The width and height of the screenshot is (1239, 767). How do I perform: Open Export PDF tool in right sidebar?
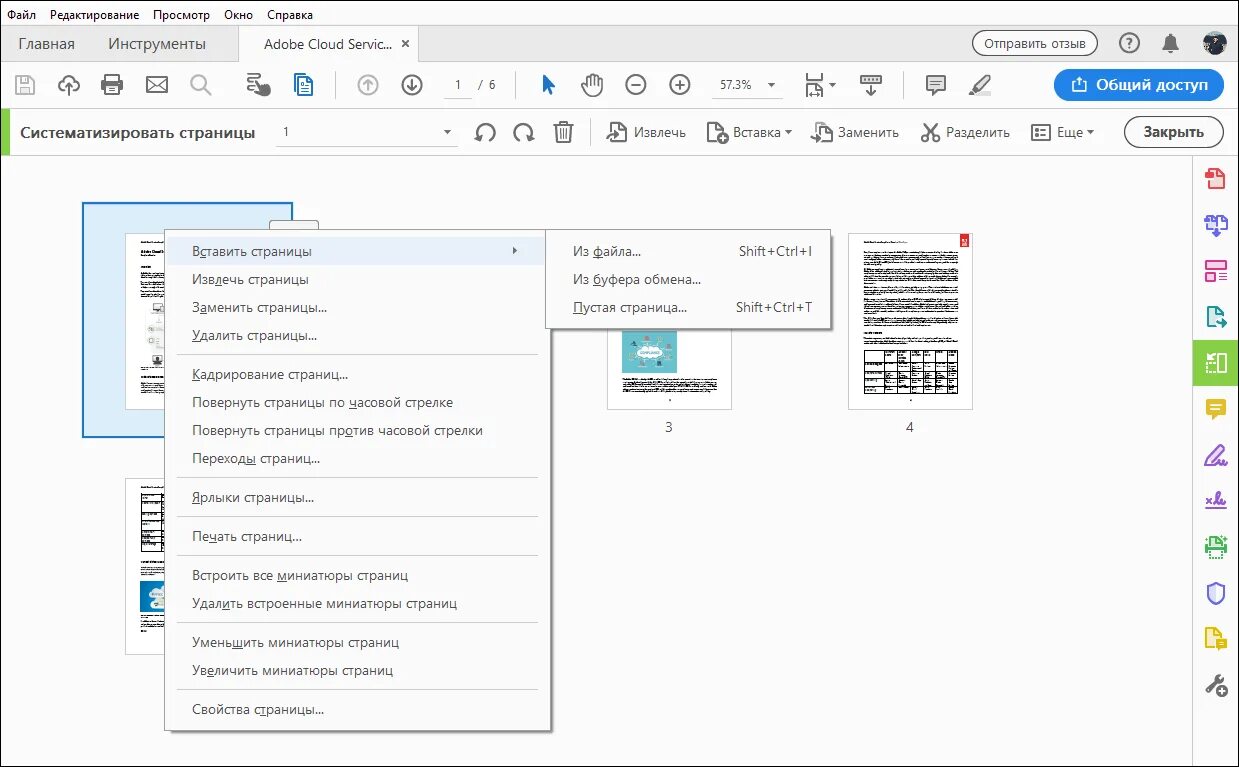point(1215,317)
